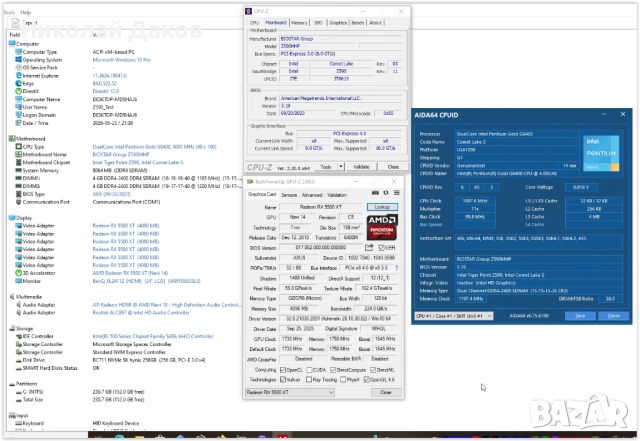
Task: Click the Edge browser icon in summary list
Action: [18, 83]
